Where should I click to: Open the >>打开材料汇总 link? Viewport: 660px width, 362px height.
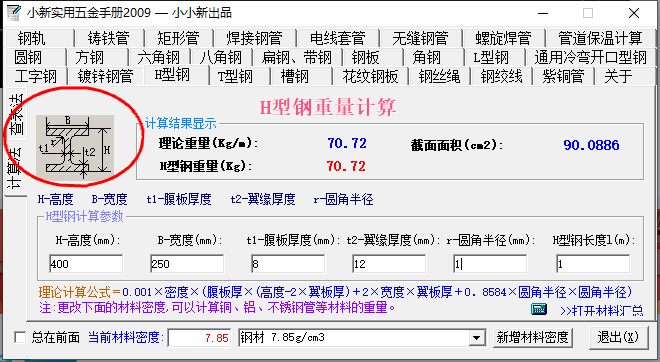coord(602,311)
